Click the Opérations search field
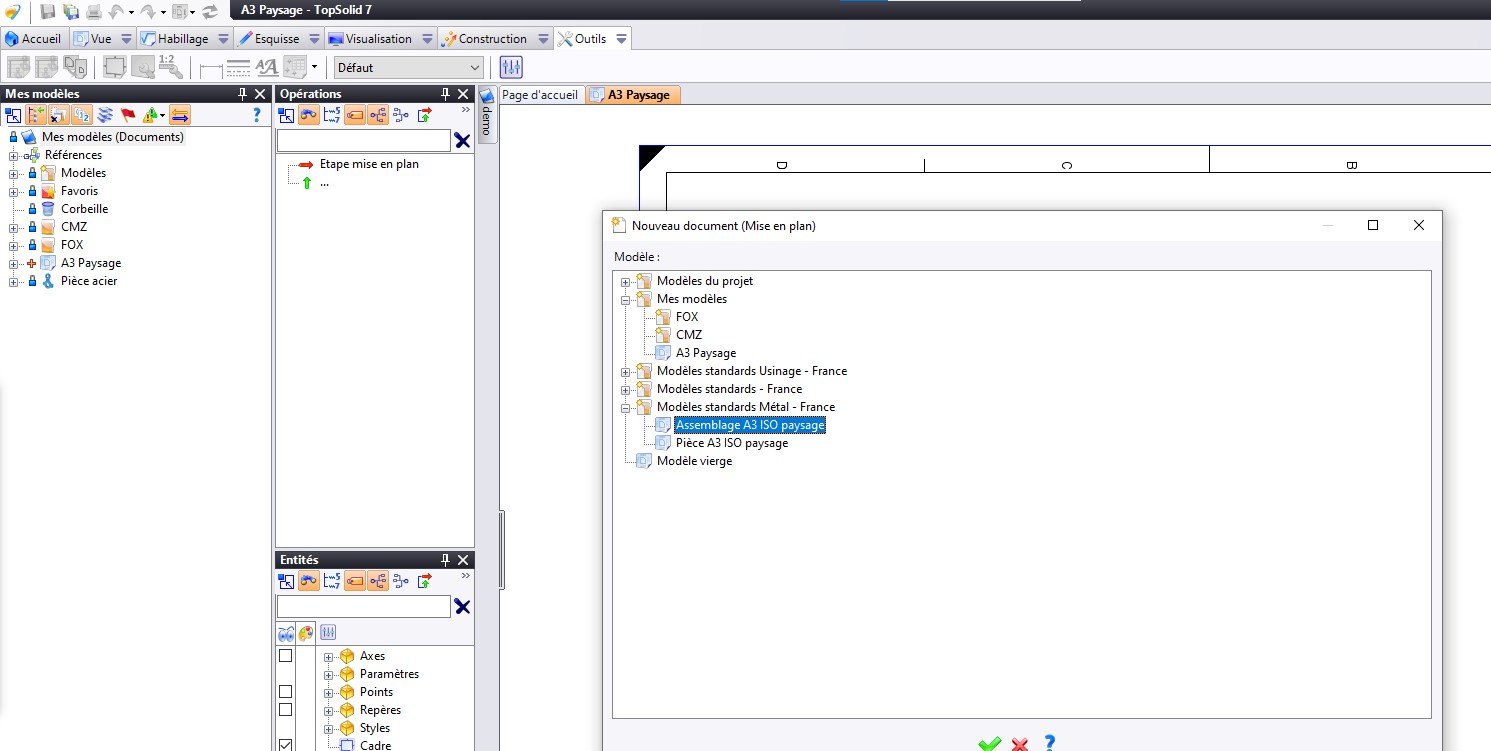Viewport: 1491px width, 751px height. pyautogui.click(x=364, y=141)
